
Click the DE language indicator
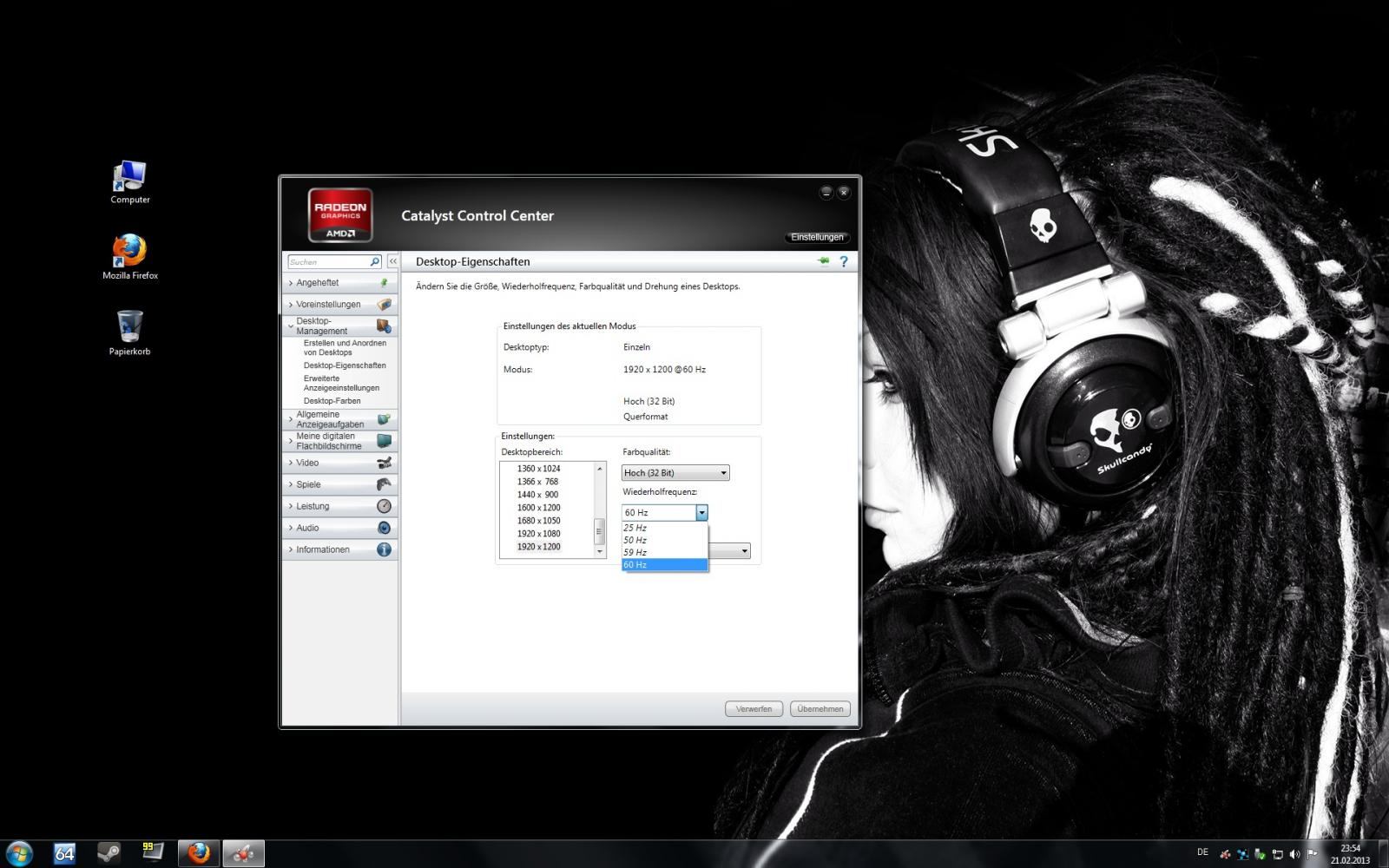tap(1202, 852)
